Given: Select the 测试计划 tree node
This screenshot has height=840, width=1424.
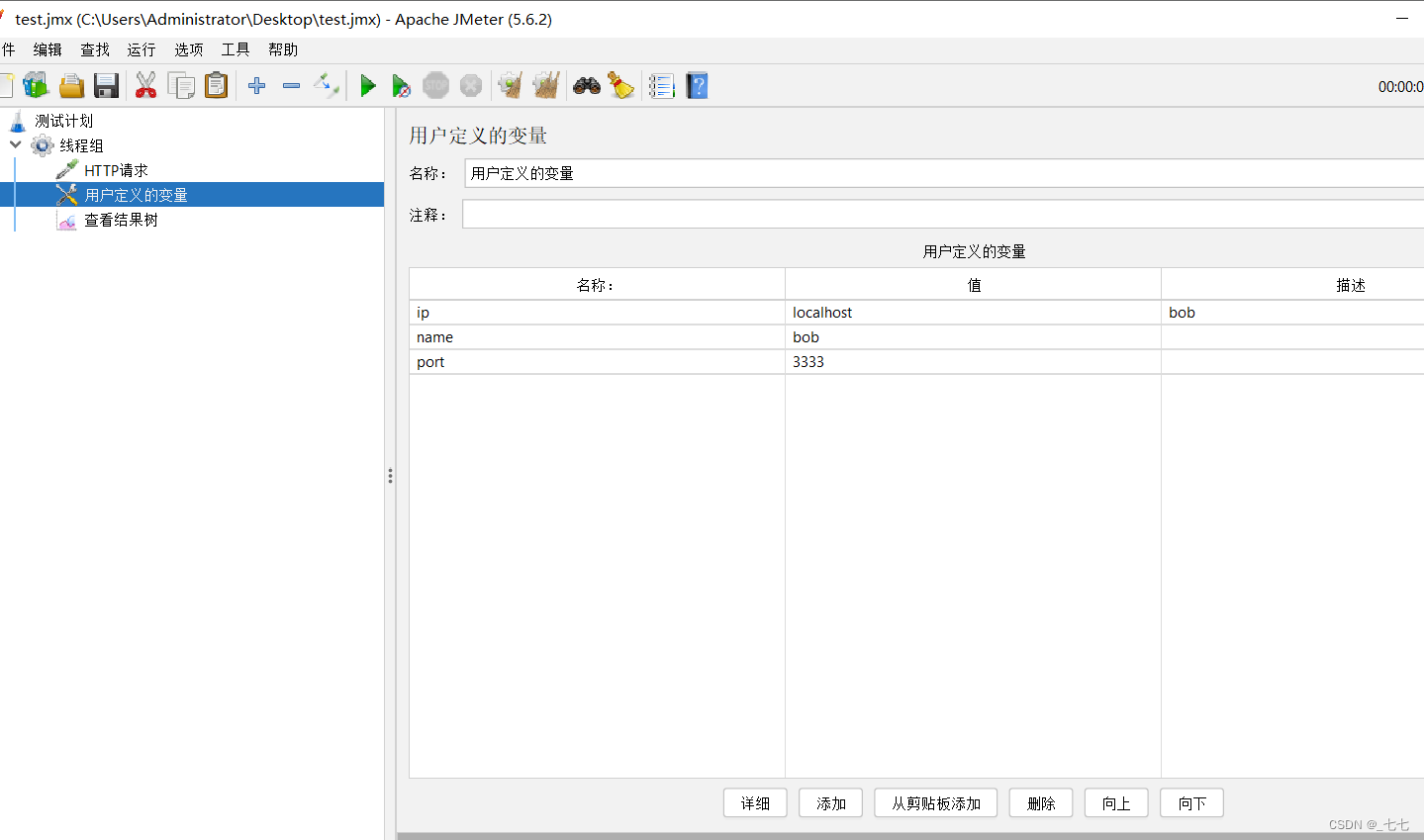Looking at the screenshot, I should click(64, 121).
